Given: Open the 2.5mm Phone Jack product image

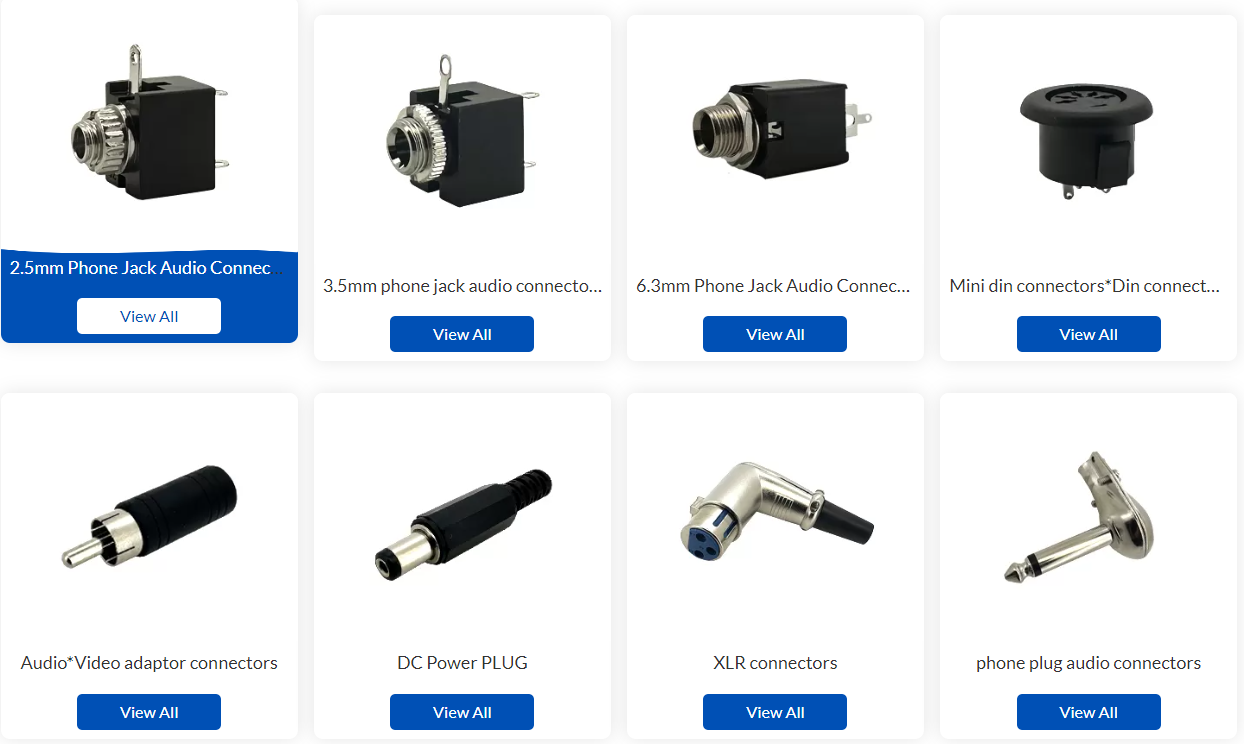Looking at the screenshot, I should (x=149, y=122).
